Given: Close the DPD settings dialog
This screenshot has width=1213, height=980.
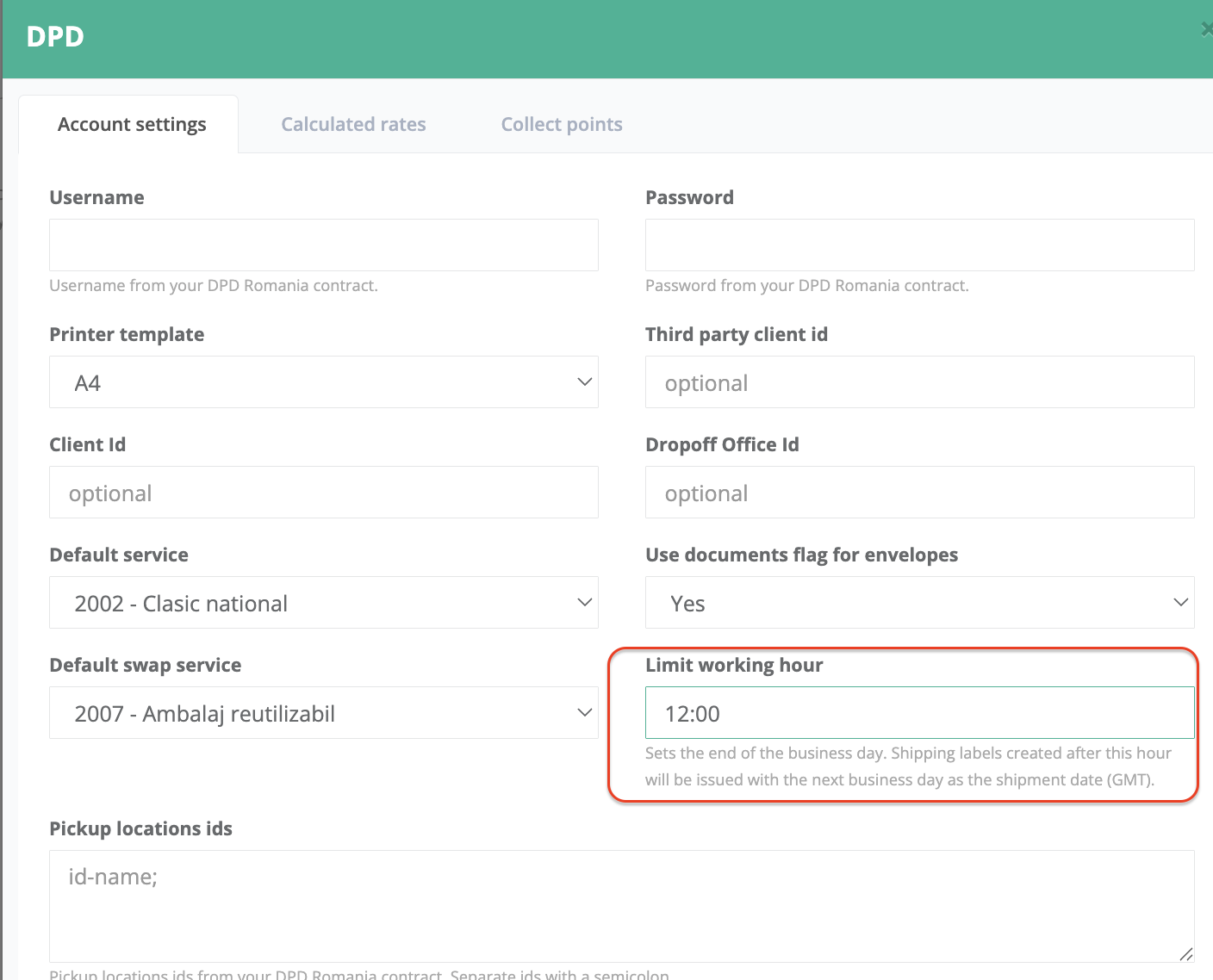Looking at the screenshot, I should pos(1207,29).
